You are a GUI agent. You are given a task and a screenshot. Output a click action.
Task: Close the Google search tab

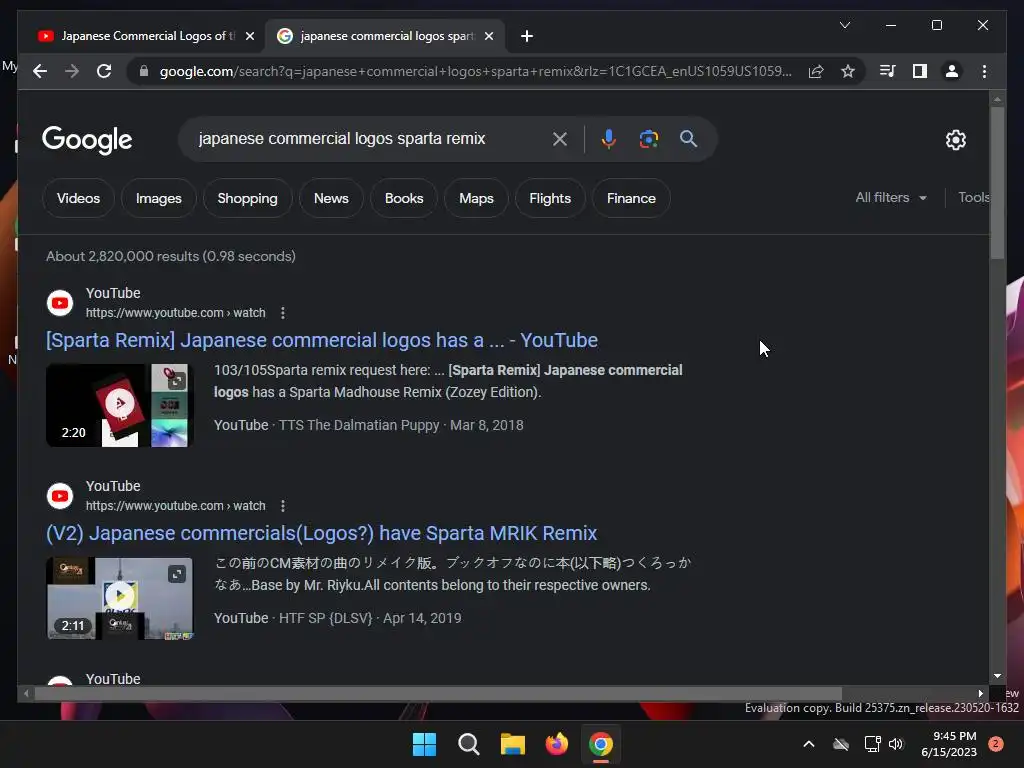tap(488, 36)
